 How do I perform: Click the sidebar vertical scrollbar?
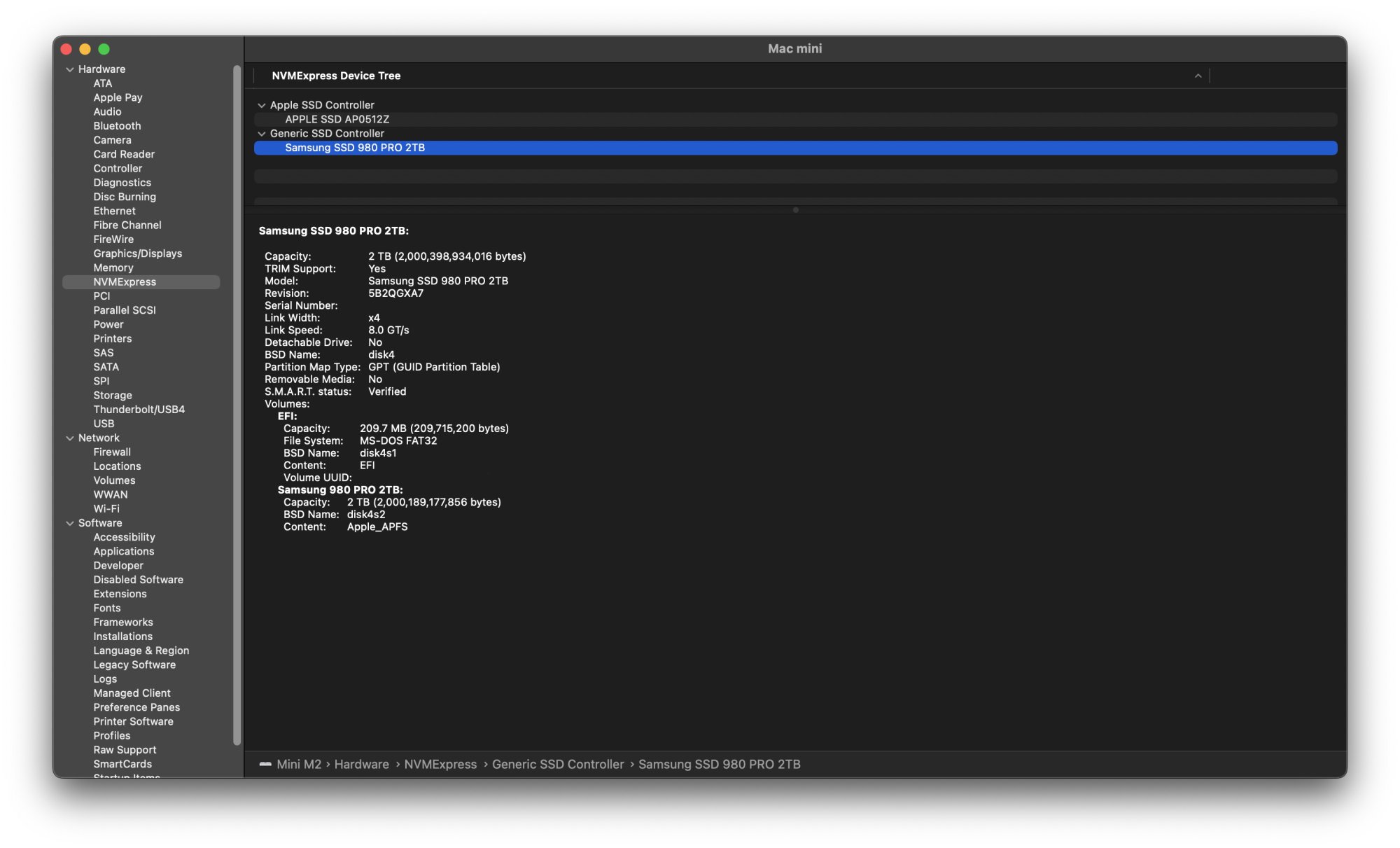pyautogui.click(x=237, y=406)
